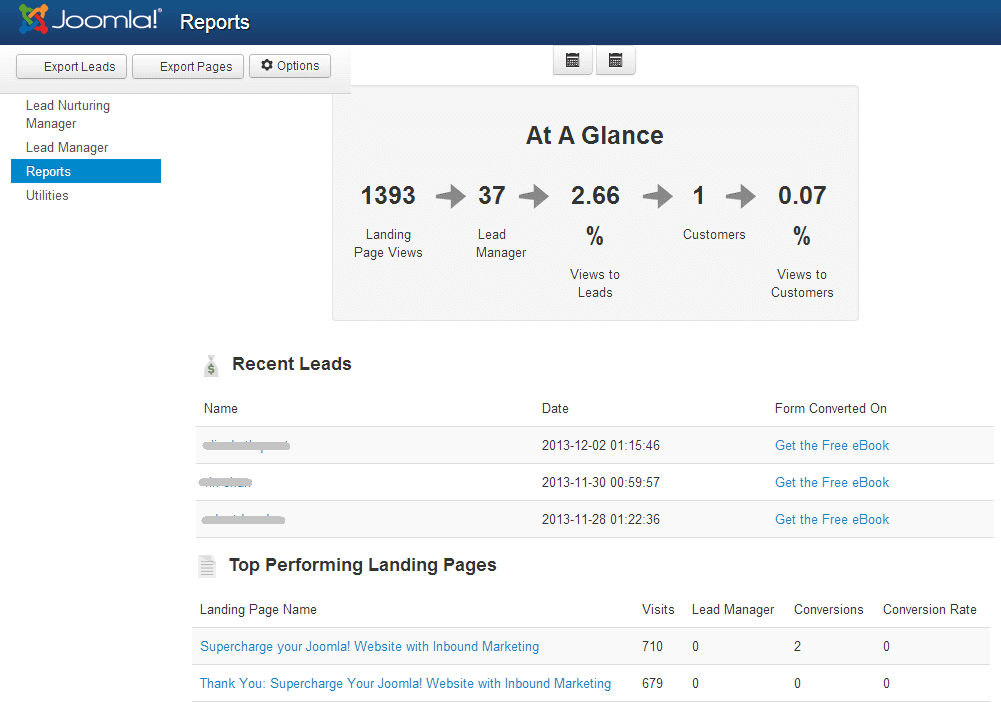Click the '1393' landing page views number
Image resolution: width=1001 pixels, height=702 pixels.
click(388, 195)
